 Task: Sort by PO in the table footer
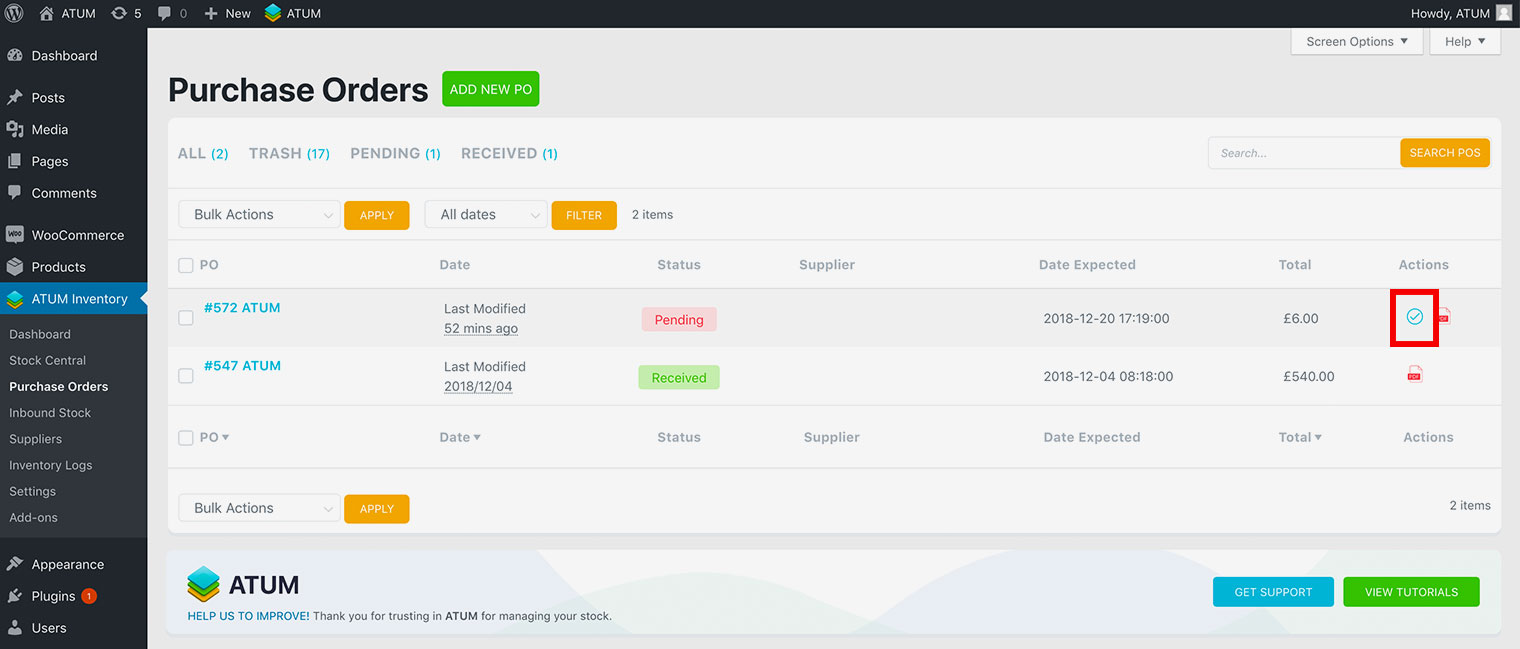pyautogui.click(x=214, y=438)
